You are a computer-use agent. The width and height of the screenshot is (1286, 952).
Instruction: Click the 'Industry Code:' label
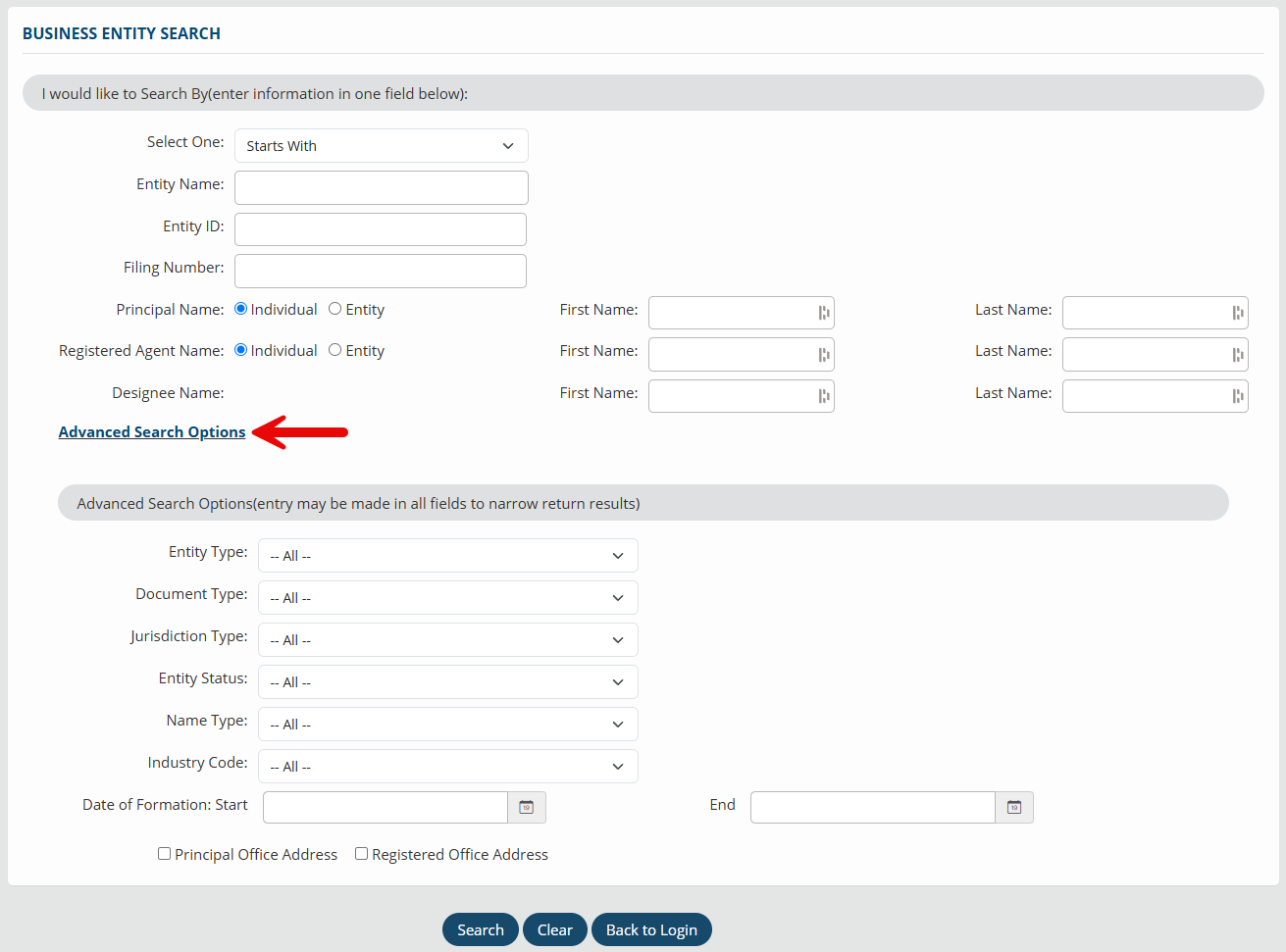point(197,763)
